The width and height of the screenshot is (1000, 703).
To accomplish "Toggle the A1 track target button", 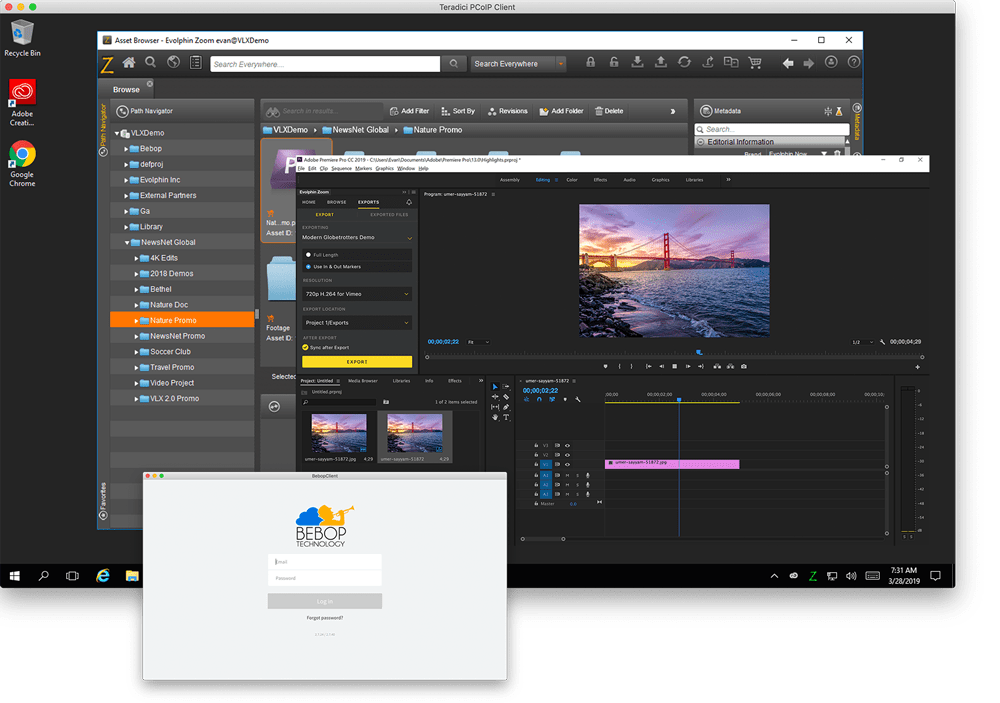I will click(x=545, y=475).
